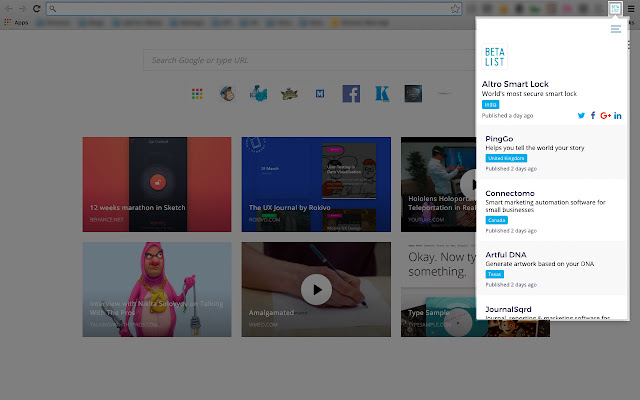Image resolution: width=640 pixels, height=400 pixels.
Task: Reload the page using refresh icon
Action: [36, 9]
